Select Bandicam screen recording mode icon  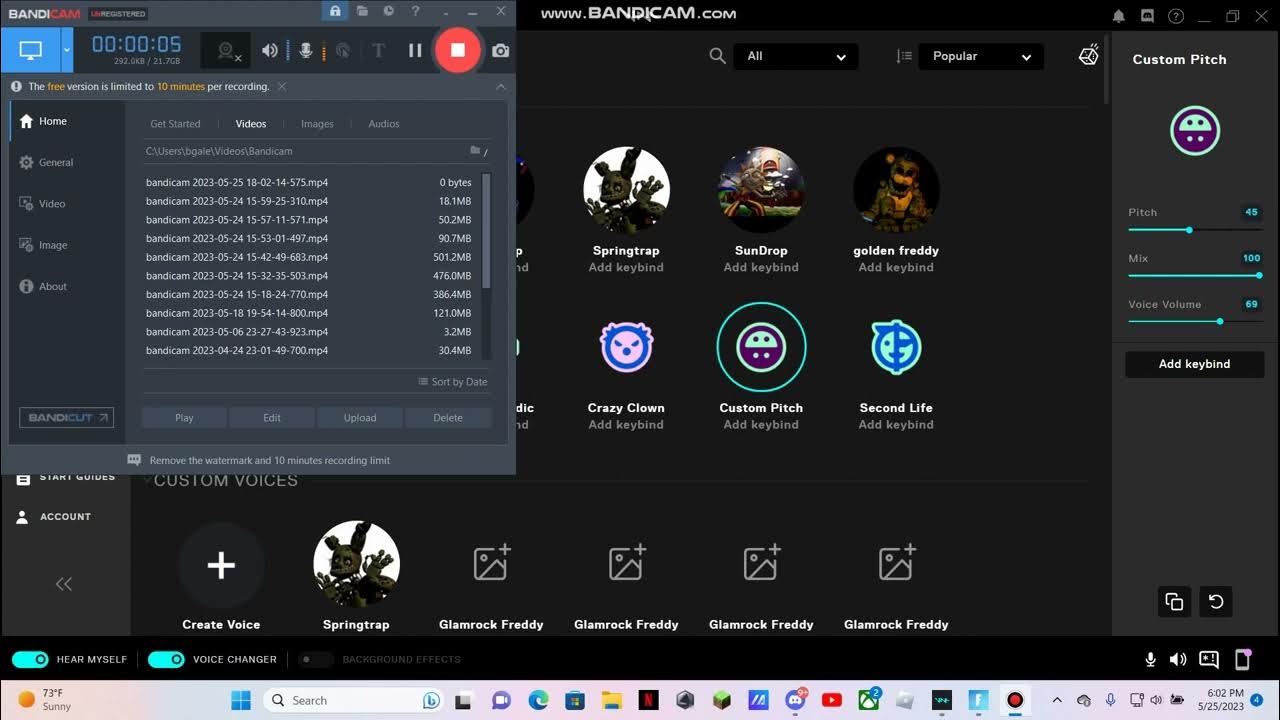pyautogui.click(x=31, y=50)
